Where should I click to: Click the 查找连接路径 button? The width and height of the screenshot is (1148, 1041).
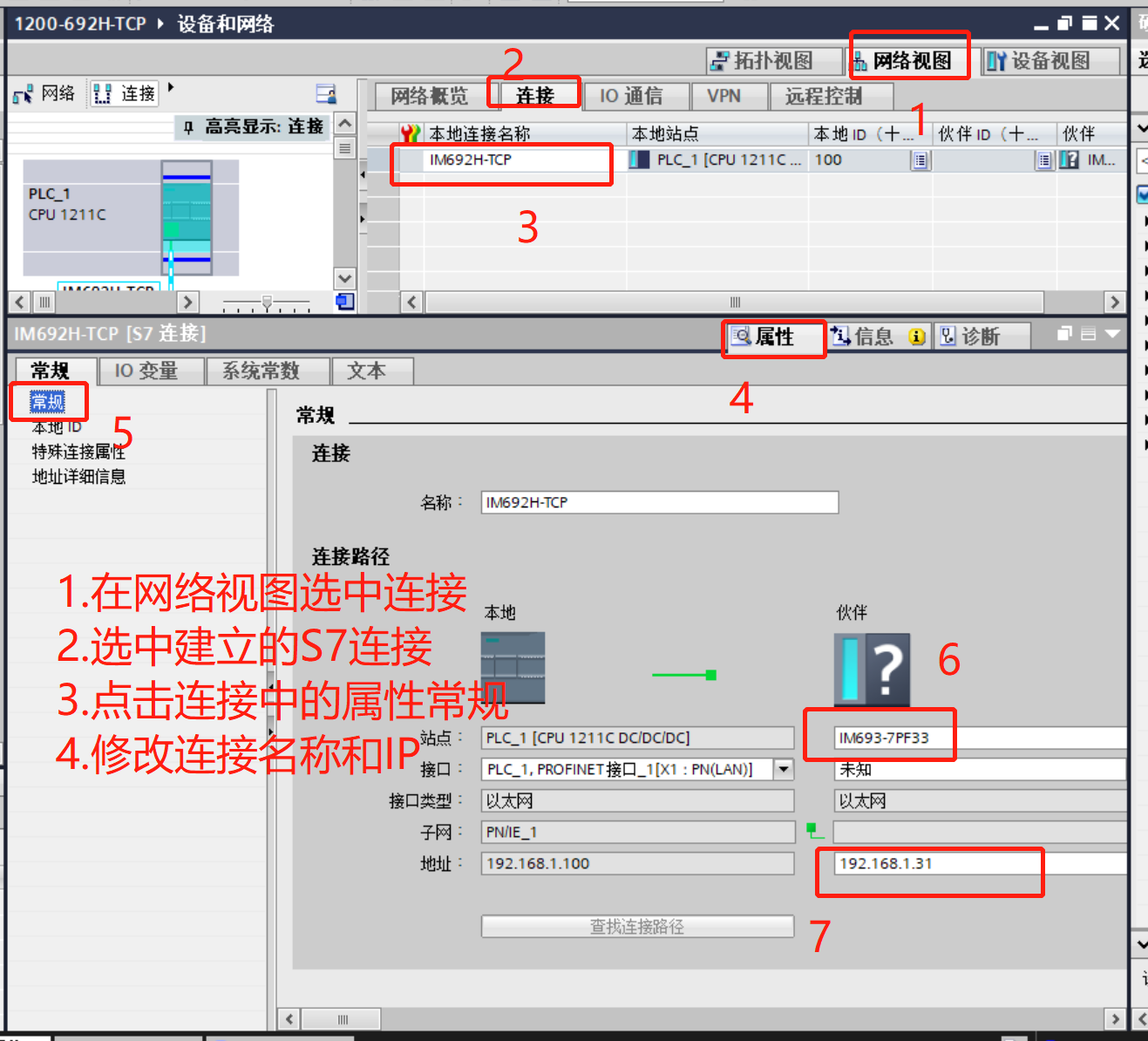tap(637, 926)
